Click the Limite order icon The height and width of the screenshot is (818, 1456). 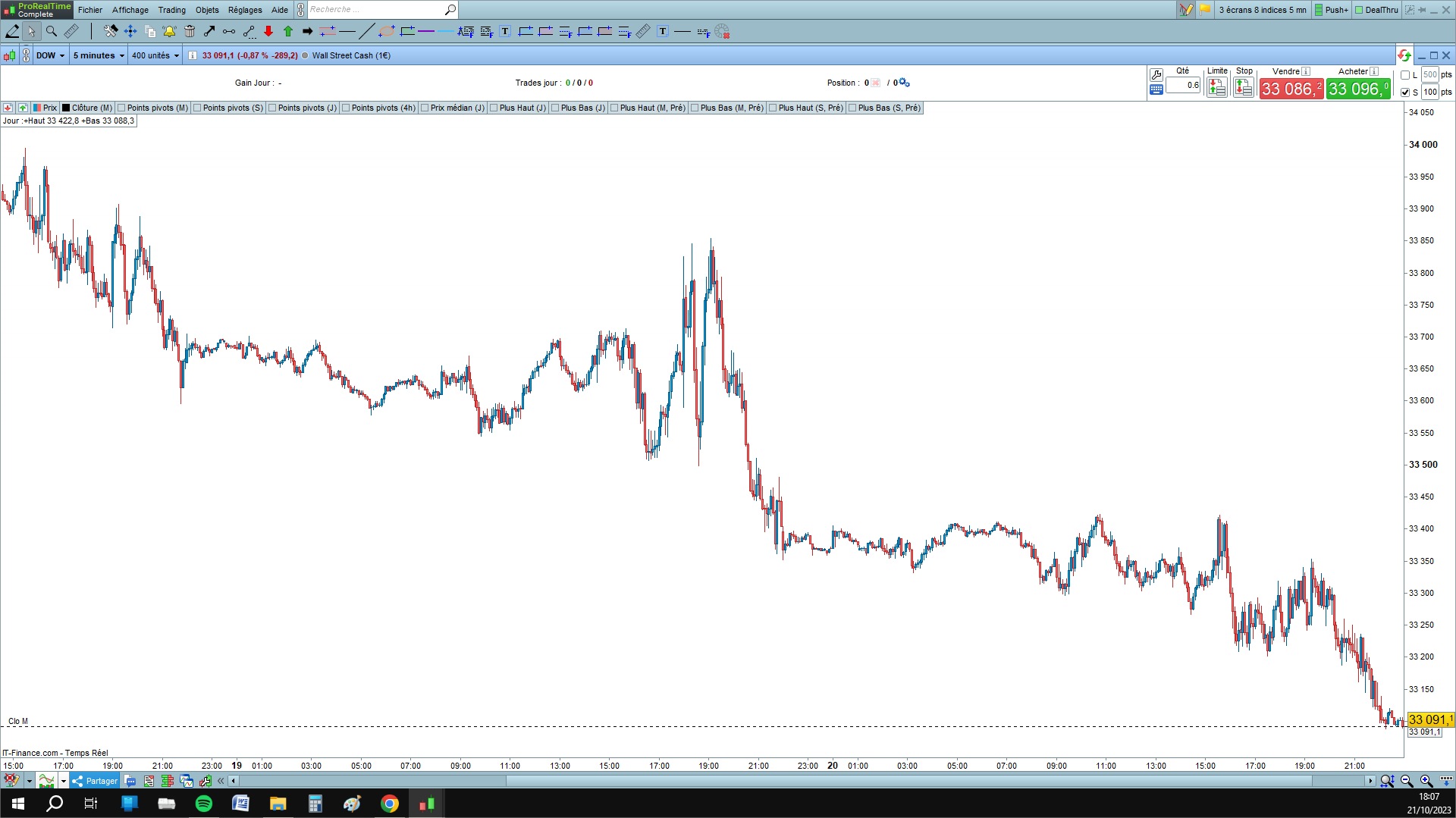pyautogui.click(x=1217, y=88)
